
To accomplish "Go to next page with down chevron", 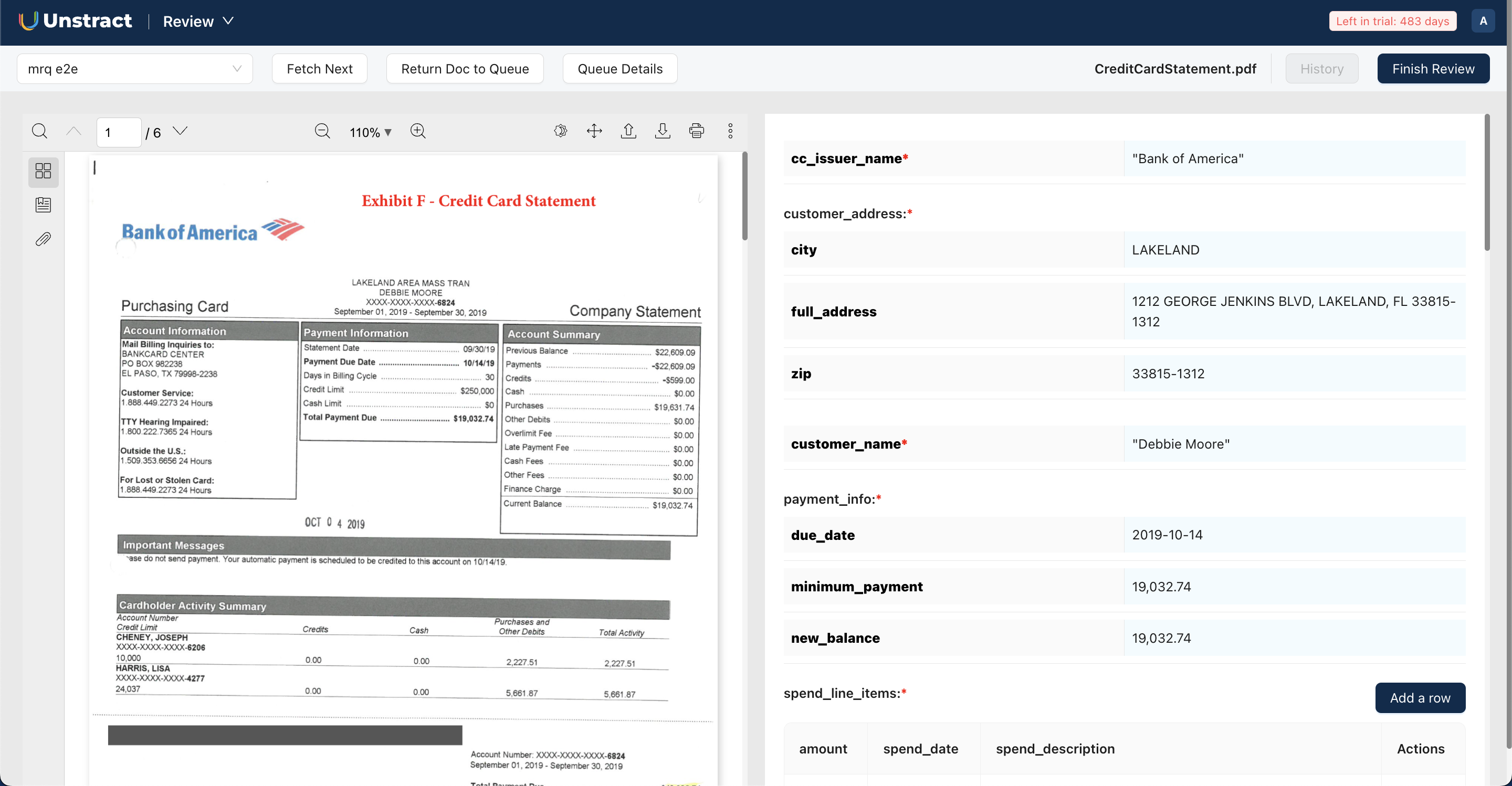I will [180, 131].
